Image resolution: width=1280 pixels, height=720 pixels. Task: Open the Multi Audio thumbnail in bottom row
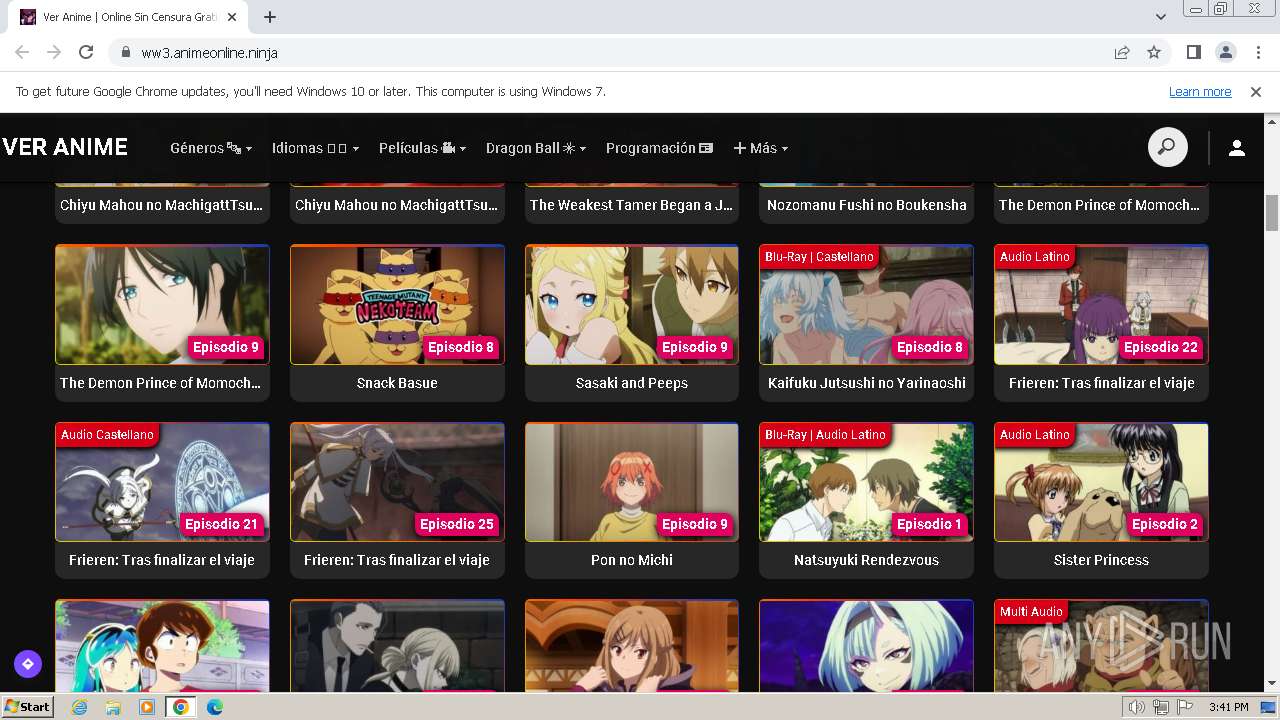coord(1101,645)
